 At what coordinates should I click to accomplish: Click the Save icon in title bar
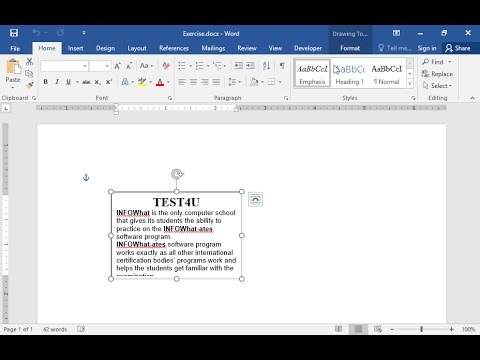click(x=14, y=33)
